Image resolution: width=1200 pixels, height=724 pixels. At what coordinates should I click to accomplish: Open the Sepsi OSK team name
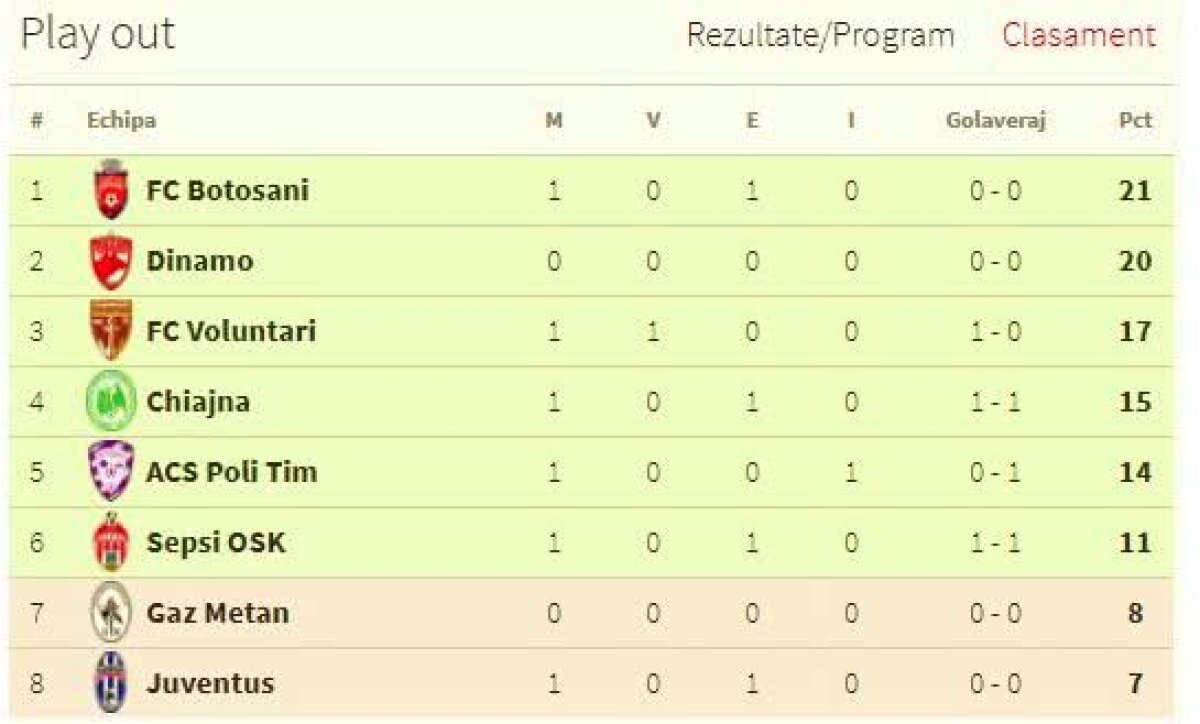[x=216, y=543]
